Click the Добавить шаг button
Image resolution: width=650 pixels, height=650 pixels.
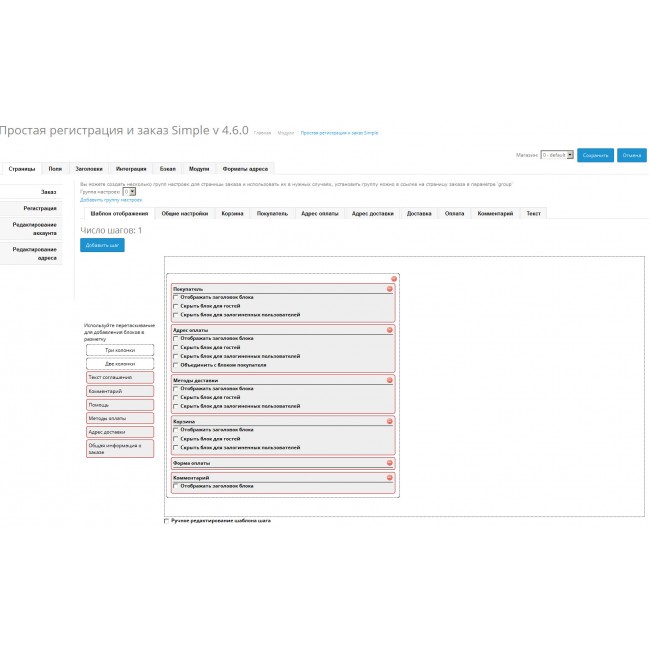(102, 245)
